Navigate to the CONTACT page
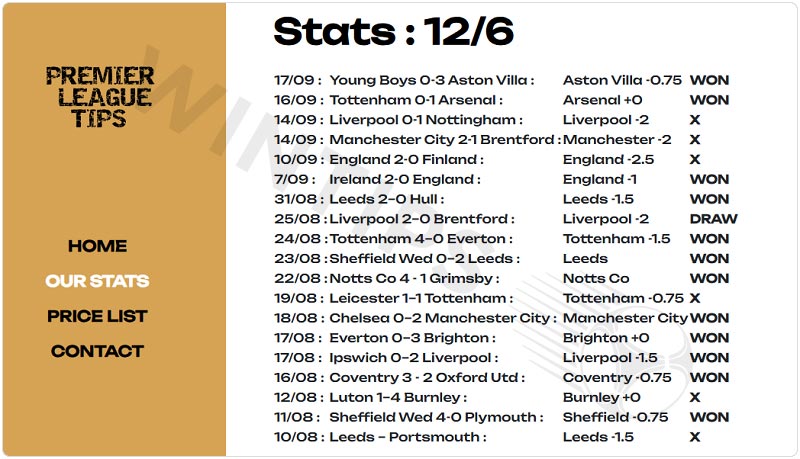The width and height of the screenshot is (800, 459). 97,351
